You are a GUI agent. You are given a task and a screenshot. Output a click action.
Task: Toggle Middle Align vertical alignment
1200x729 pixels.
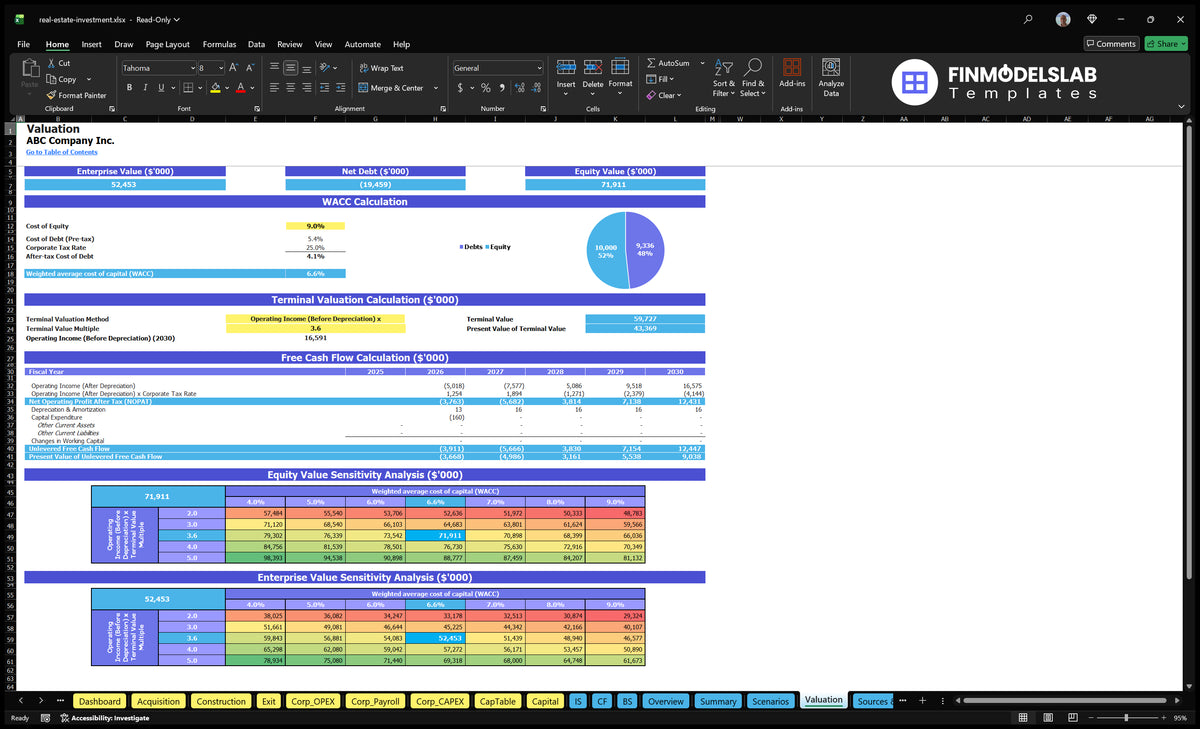click(290, 68)
